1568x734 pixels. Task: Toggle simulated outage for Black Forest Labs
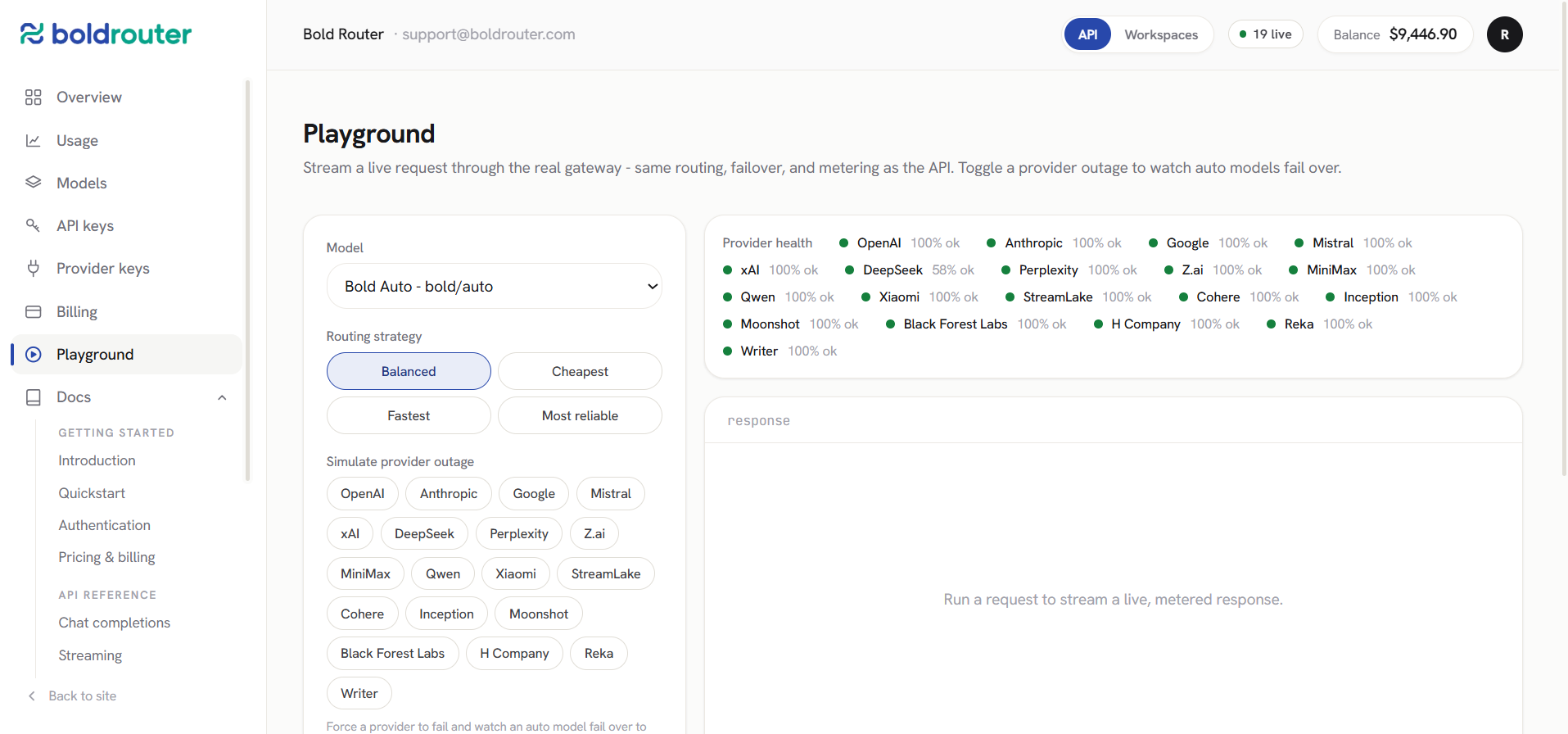click(x=393, y=653)
